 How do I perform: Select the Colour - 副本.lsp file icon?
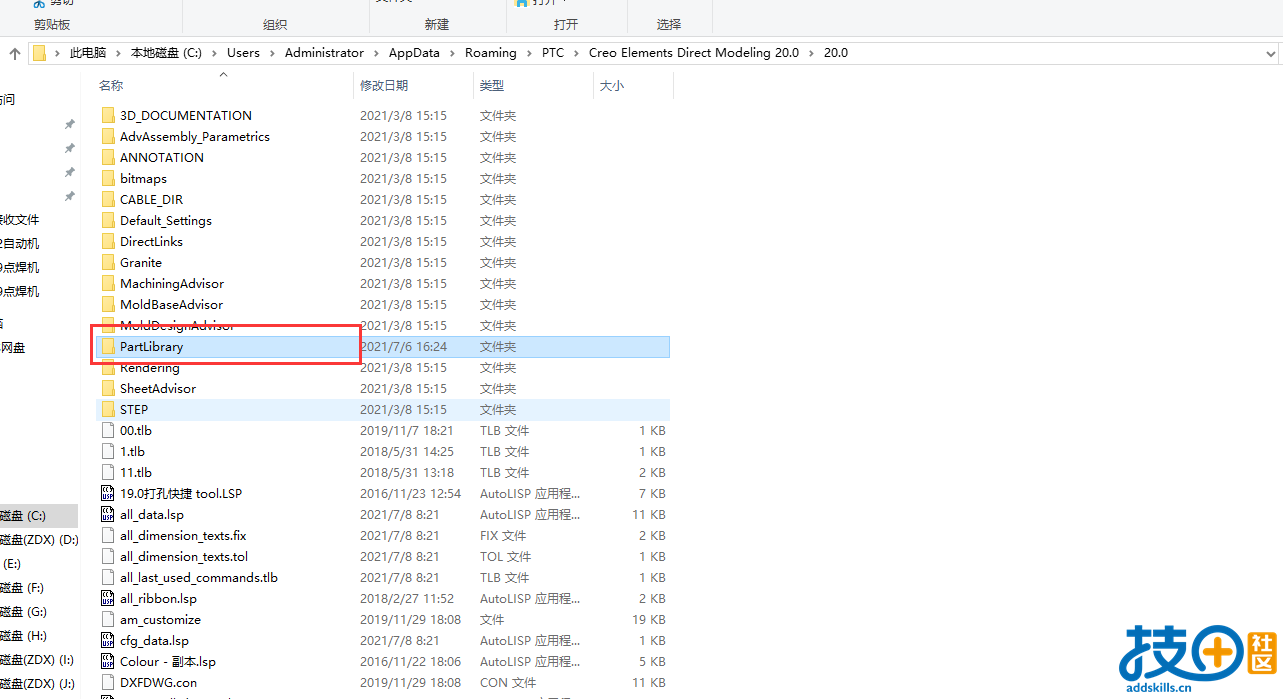pyautogui.click(x=109, y=661)
